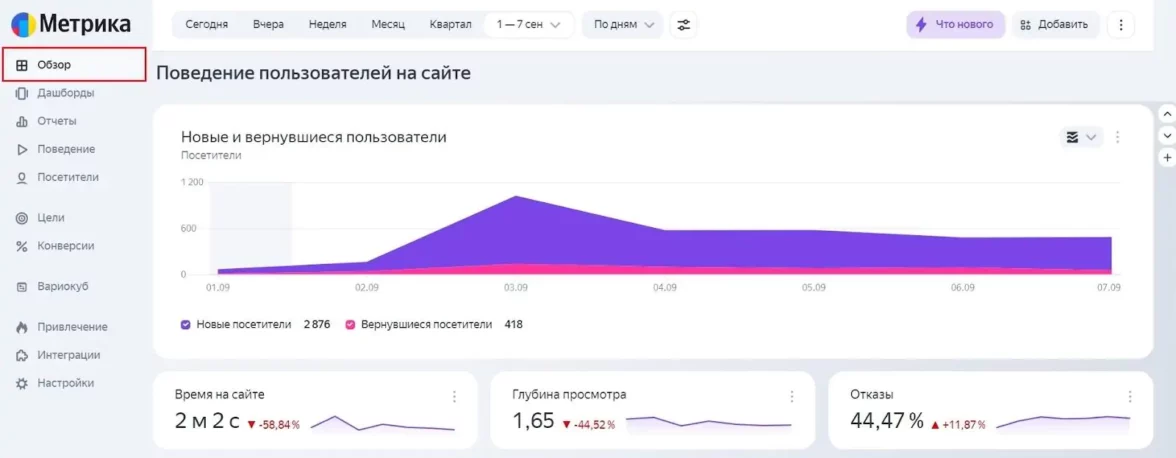The image size is (1176, 458).
Task: Click the Что нового button
Action: (956, 24)
